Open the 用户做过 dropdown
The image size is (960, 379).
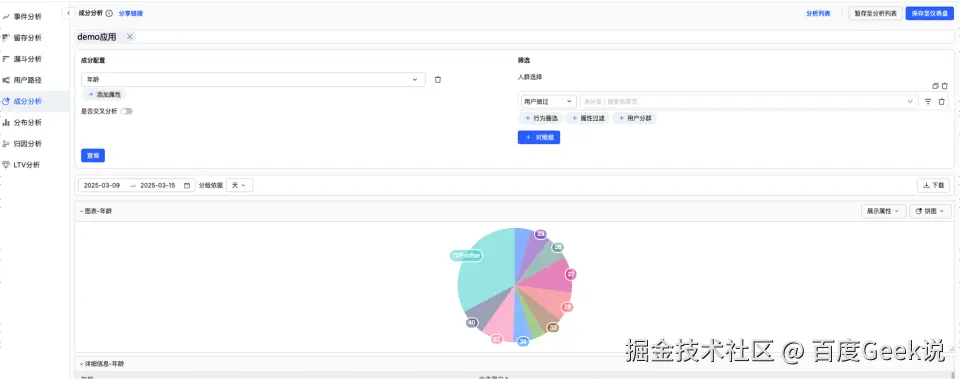click(547, 102)
